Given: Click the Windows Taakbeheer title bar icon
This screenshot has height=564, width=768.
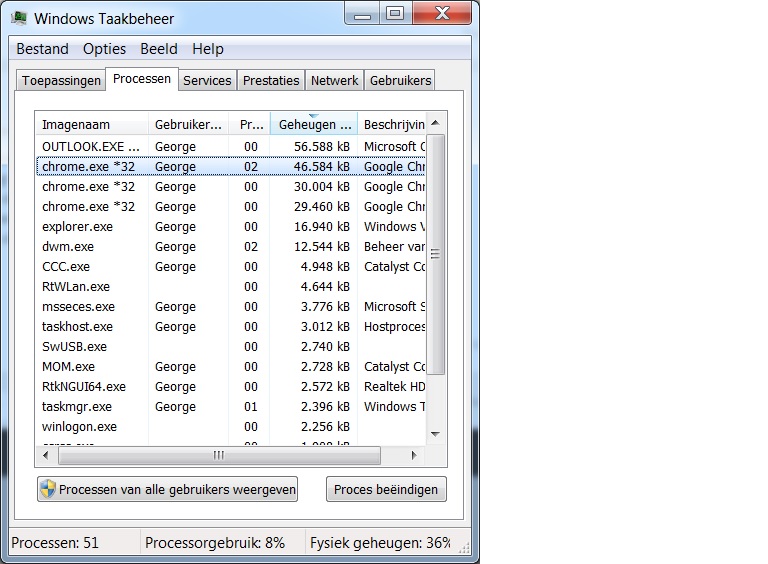Looking at the screenshot, I should [x=19, y=19].
